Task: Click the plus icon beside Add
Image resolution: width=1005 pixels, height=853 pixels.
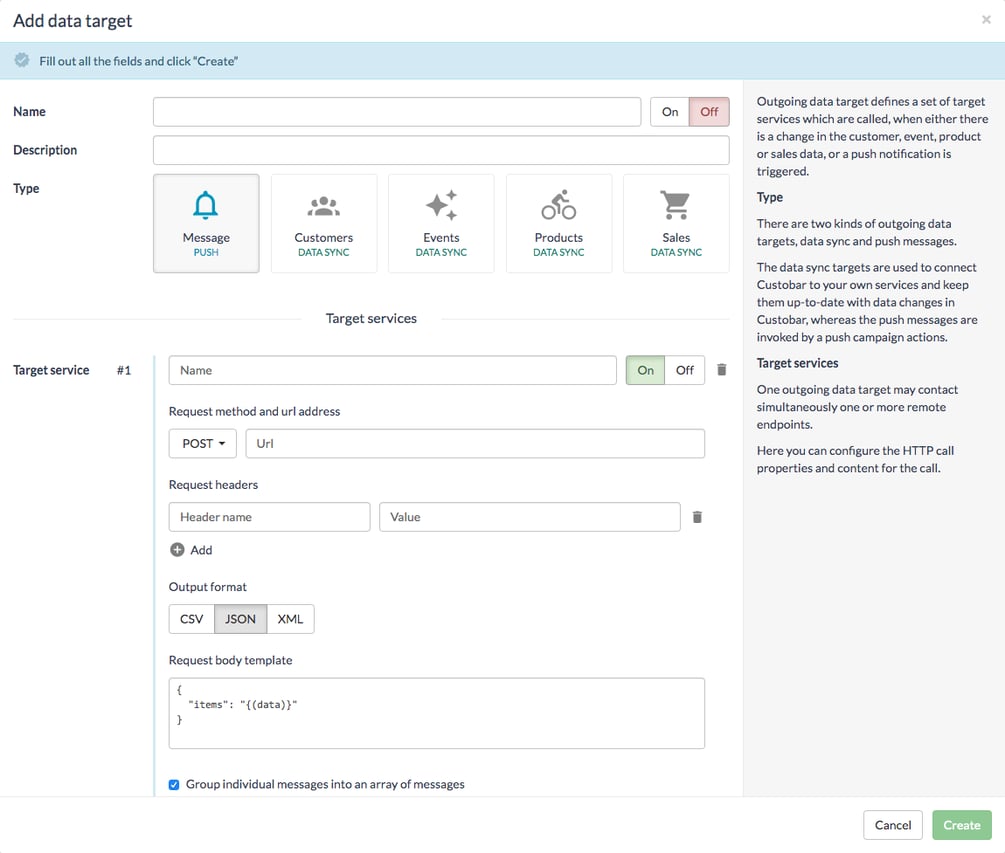Action: (178, 550)
